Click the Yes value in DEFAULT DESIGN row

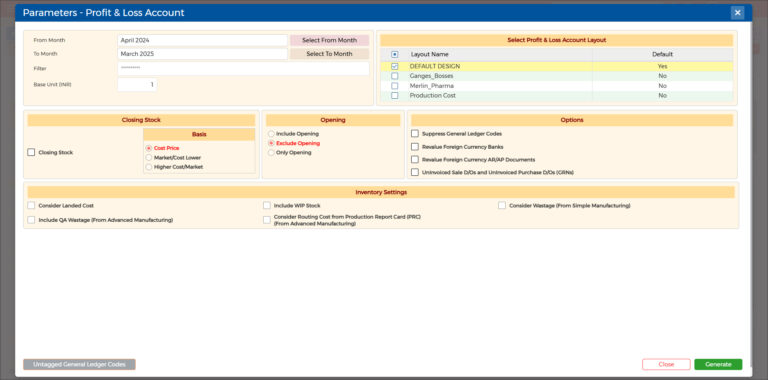(662, 66)
